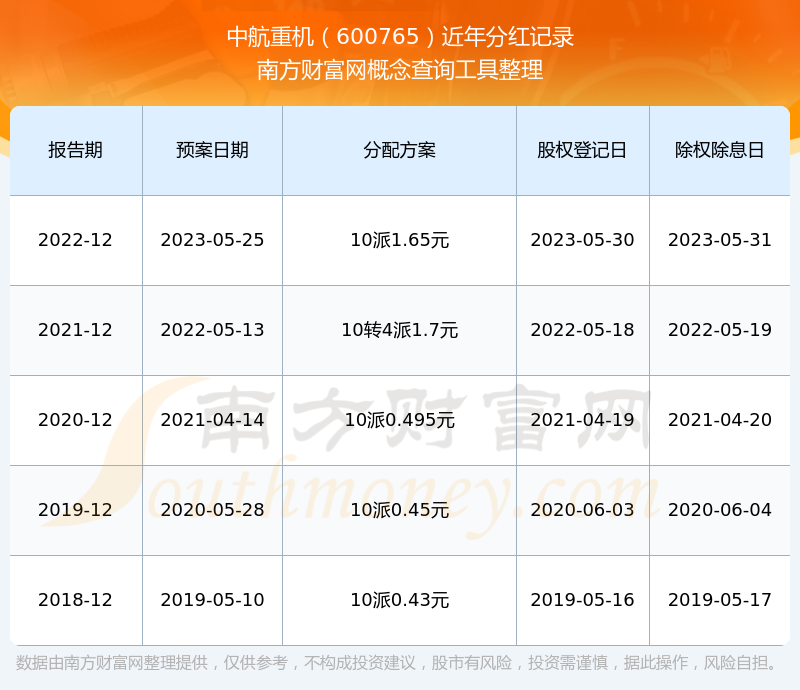800x690 pixels.
Task: Click ex-dividend date 2021-04-20
Action: [x=719, y=420]
